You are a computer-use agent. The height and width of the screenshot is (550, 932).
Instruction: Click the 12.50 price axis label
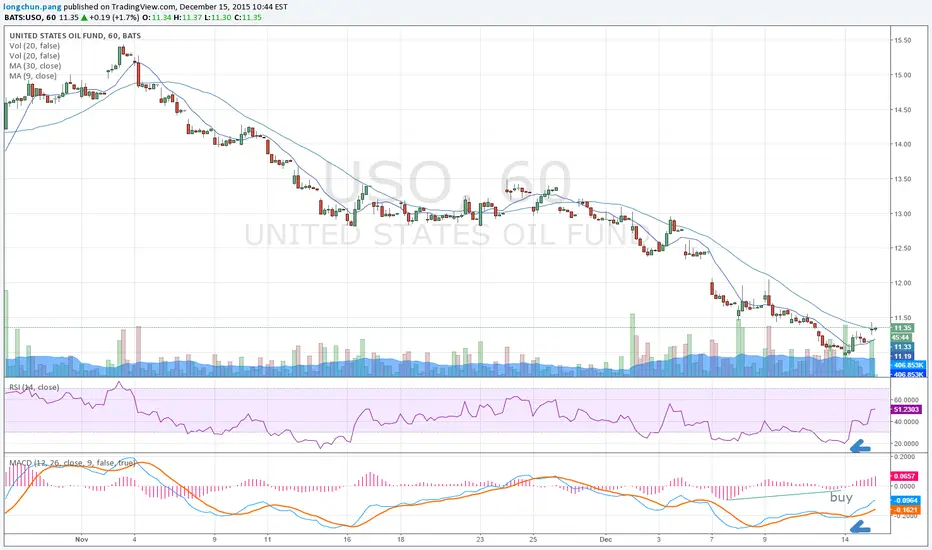(x=902, y=249)
